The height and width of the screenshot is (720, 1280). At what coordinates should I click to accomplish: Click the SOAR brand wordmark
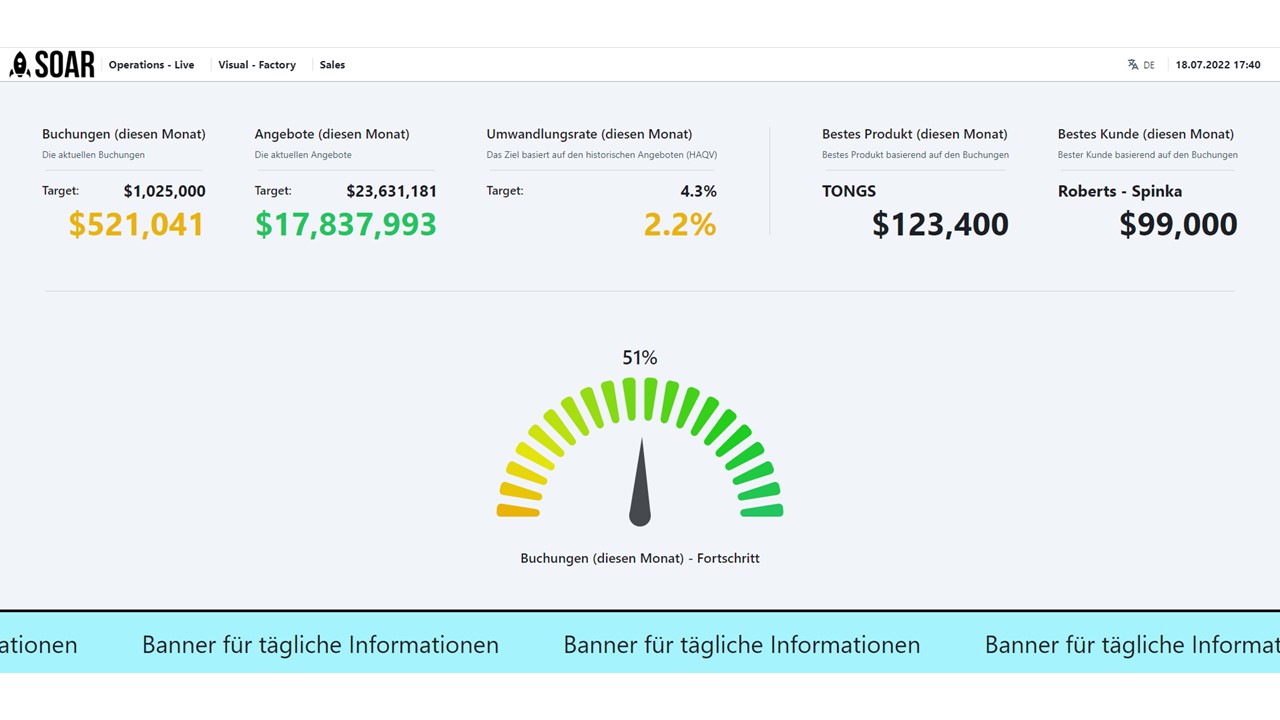coord(65,65)
